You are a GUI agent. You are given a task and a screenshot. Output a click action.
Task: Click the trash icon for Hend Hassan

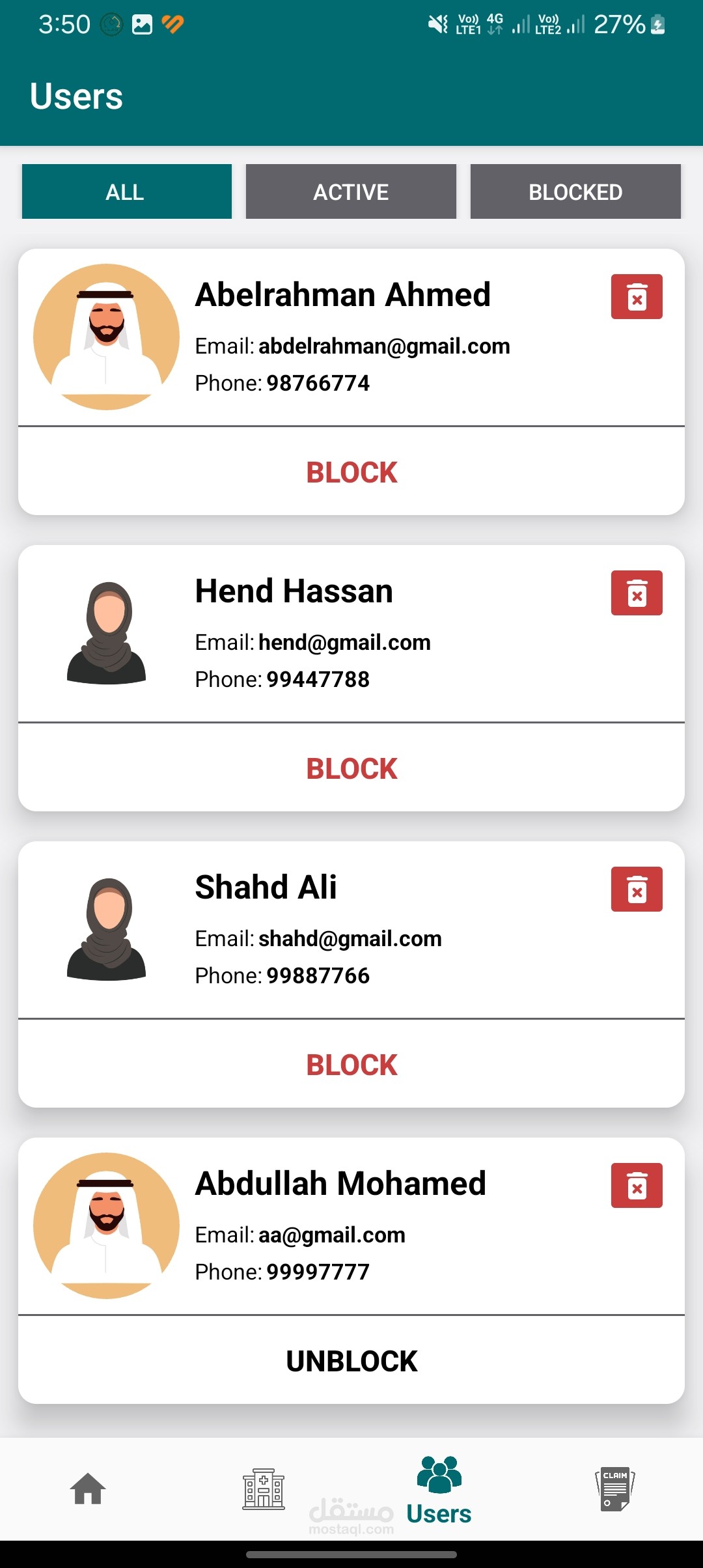click(636, 593)
